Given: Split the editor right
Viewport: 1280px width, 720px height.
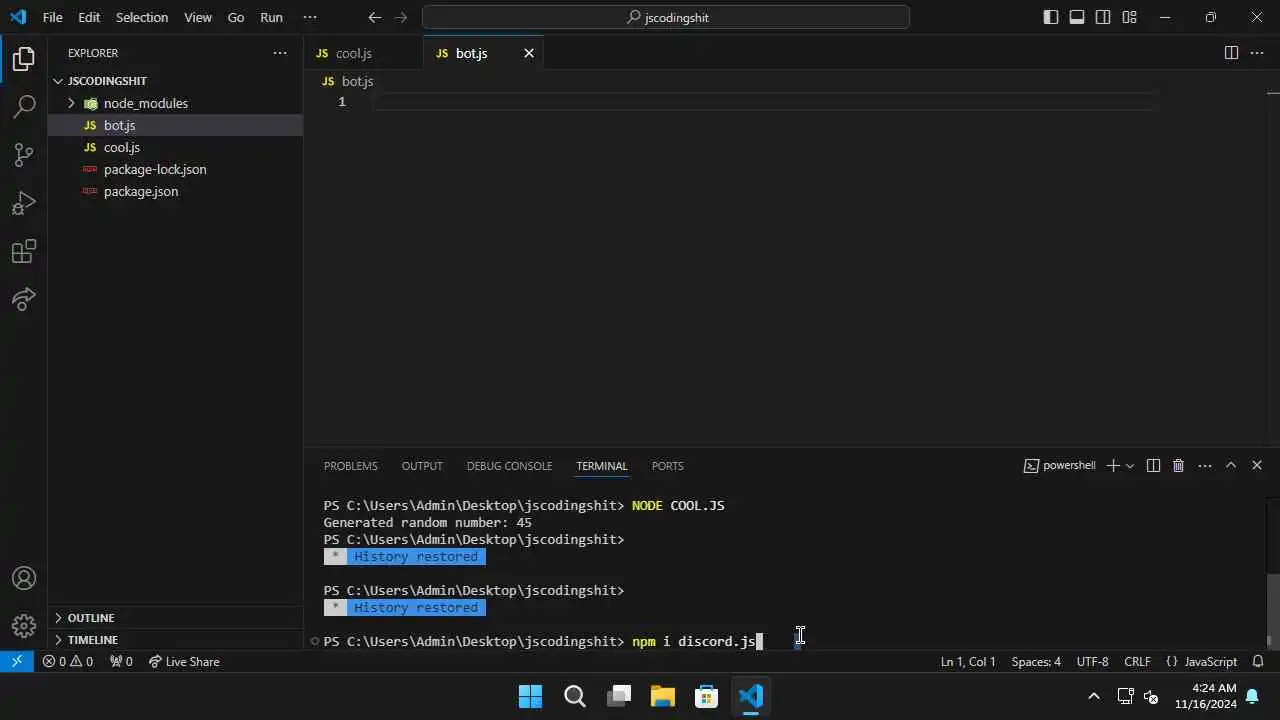Looking at the screenshot, I should pyautogui.click(x=1231, y=53).
